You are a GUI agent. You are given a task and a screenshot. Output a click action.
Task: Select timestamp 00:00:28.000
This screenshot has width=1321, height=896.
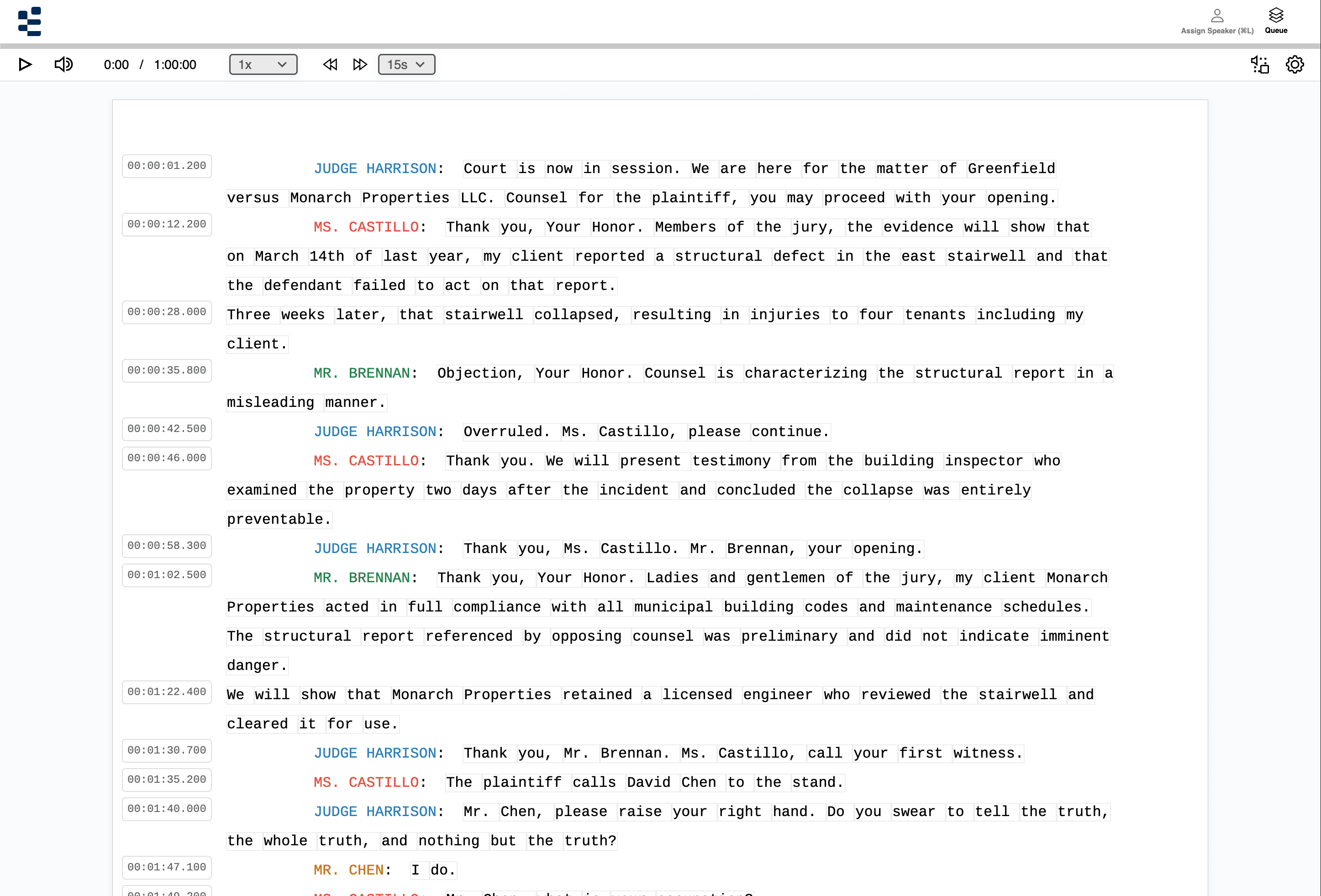[x=167, y=312]
